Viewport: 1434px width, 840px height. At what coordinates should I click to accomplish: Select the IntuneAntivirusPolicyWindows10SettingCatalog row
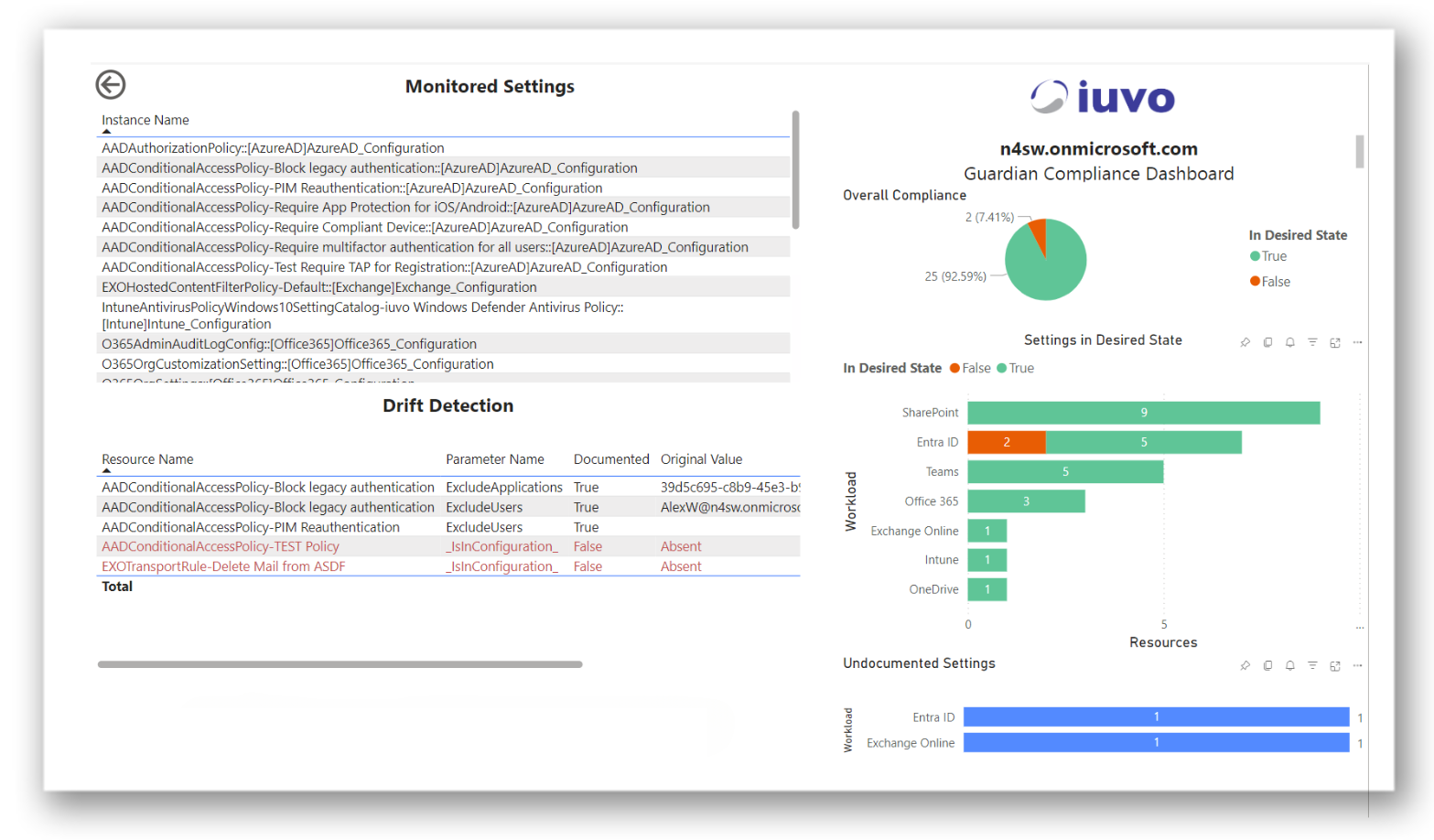pos(444,316)
